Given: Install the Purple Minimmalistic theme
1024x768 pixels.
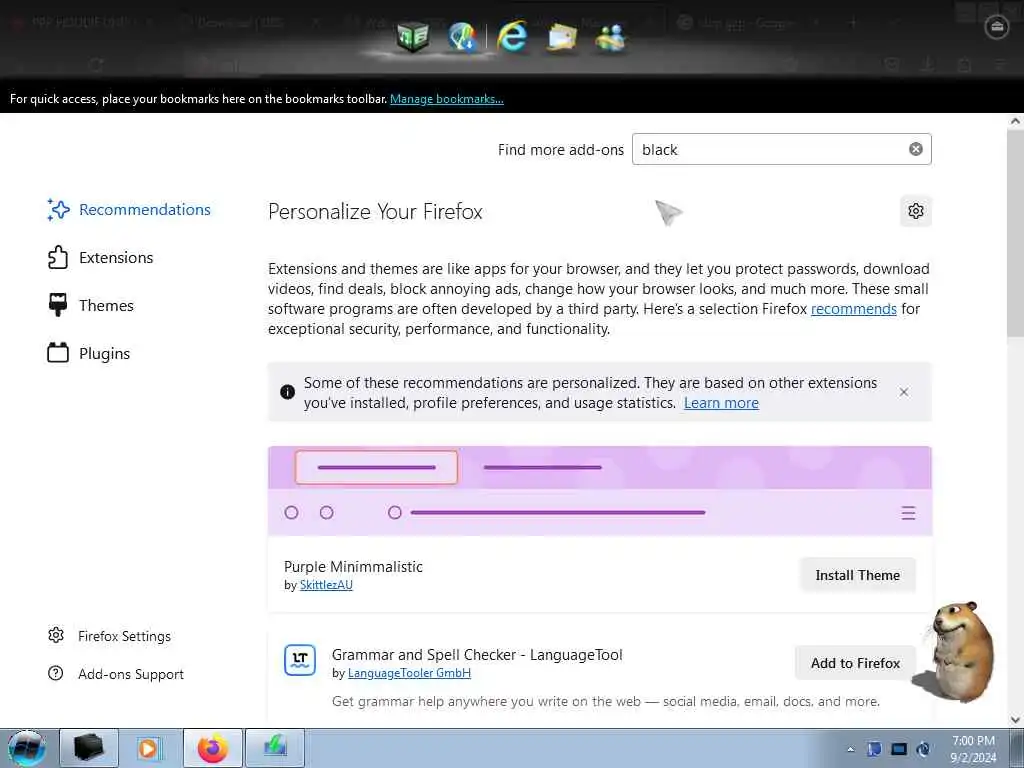Looking at the screenshot, I should (857, 575).
